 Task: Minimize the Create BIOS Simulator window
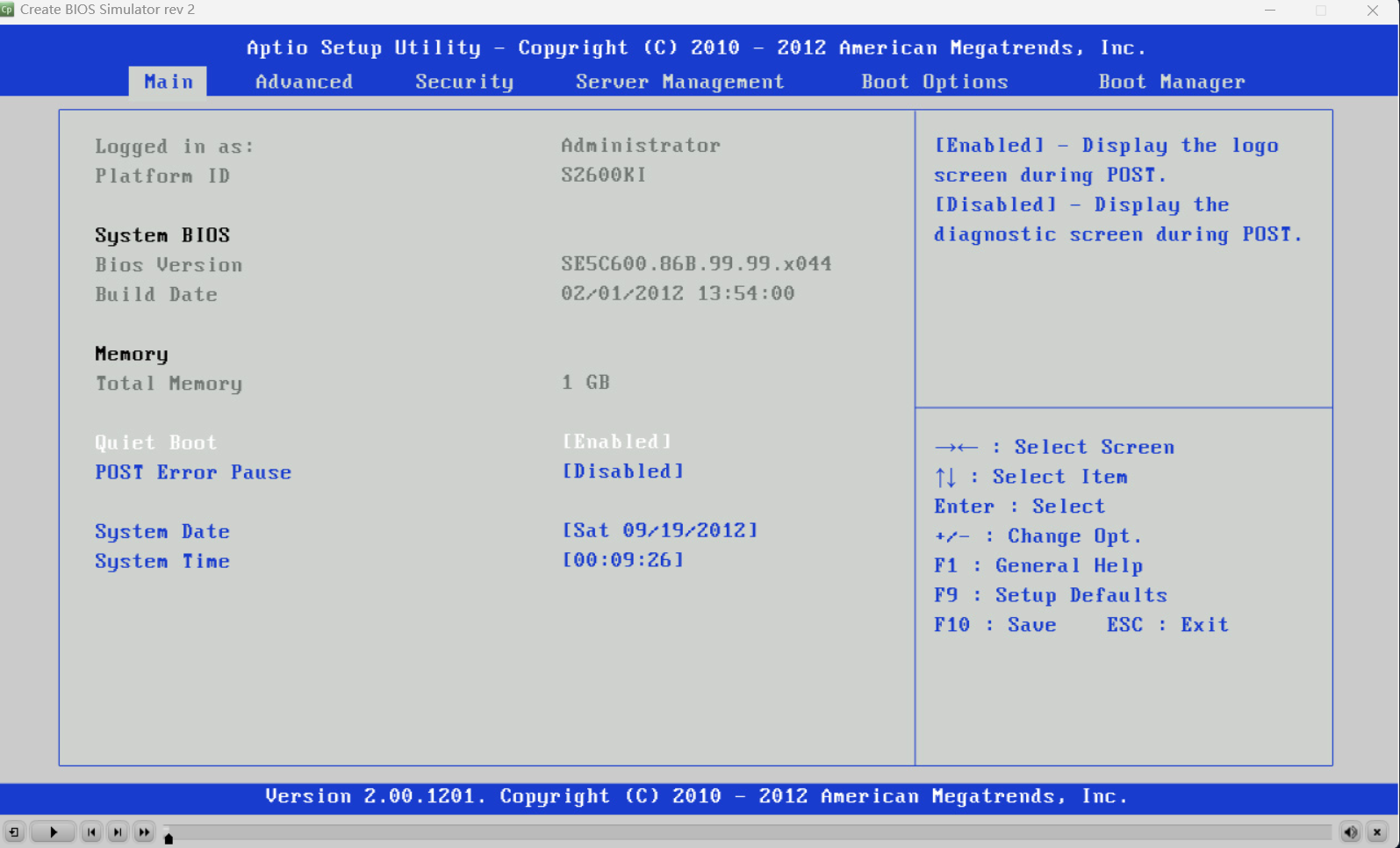pos(1270,11)
